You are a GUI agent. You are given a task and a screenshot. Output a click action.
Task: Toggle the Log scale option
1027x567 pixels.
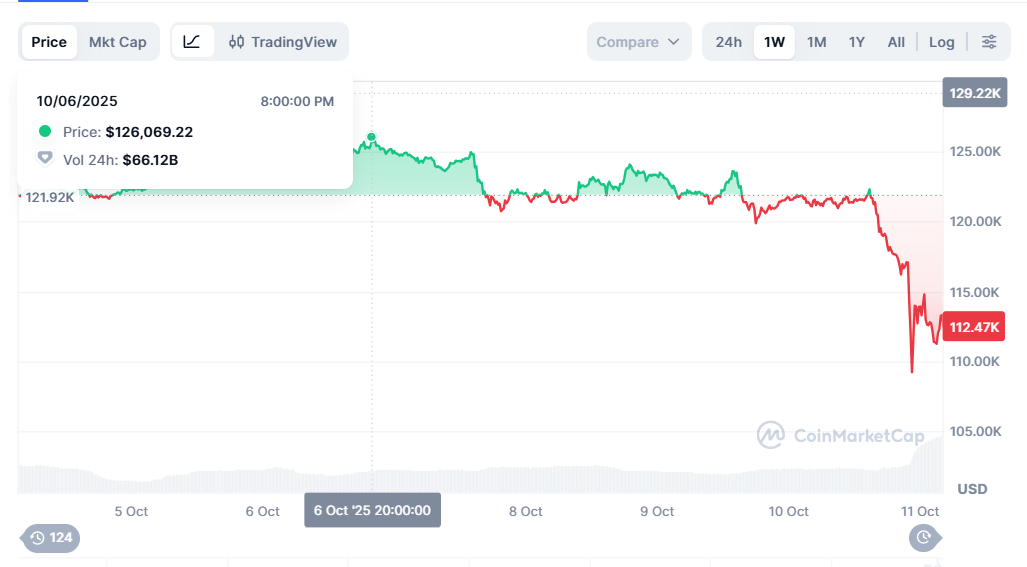[941, 42]
